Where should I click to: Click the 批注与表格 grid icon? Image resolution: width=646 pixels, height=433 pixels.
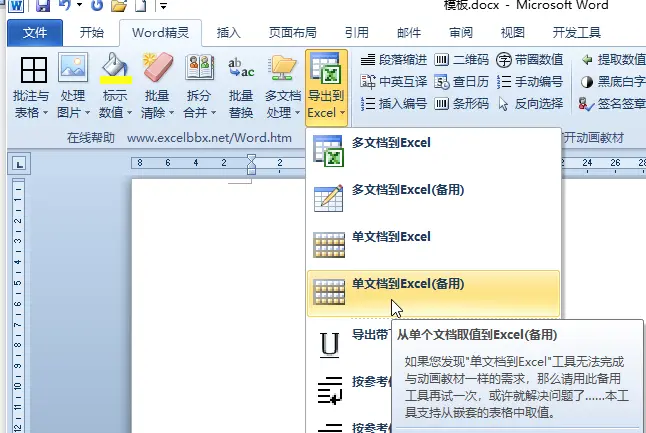[33, 70]
